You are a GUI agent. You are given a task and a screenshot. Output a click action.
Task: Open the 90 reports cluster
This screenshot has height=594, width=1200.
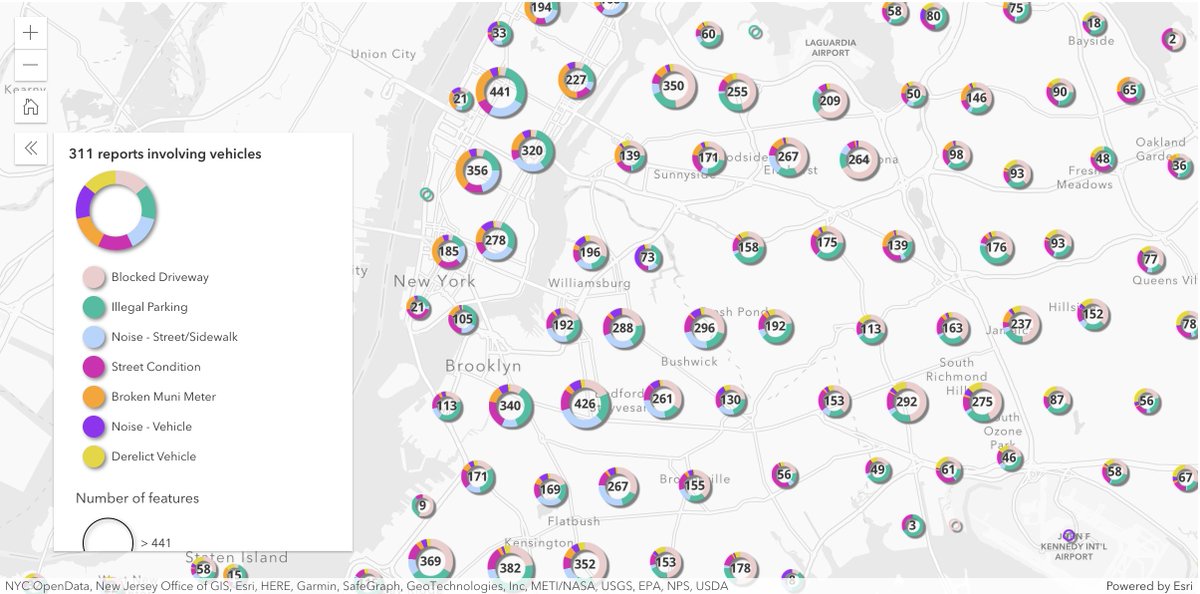pos(1060,92)
